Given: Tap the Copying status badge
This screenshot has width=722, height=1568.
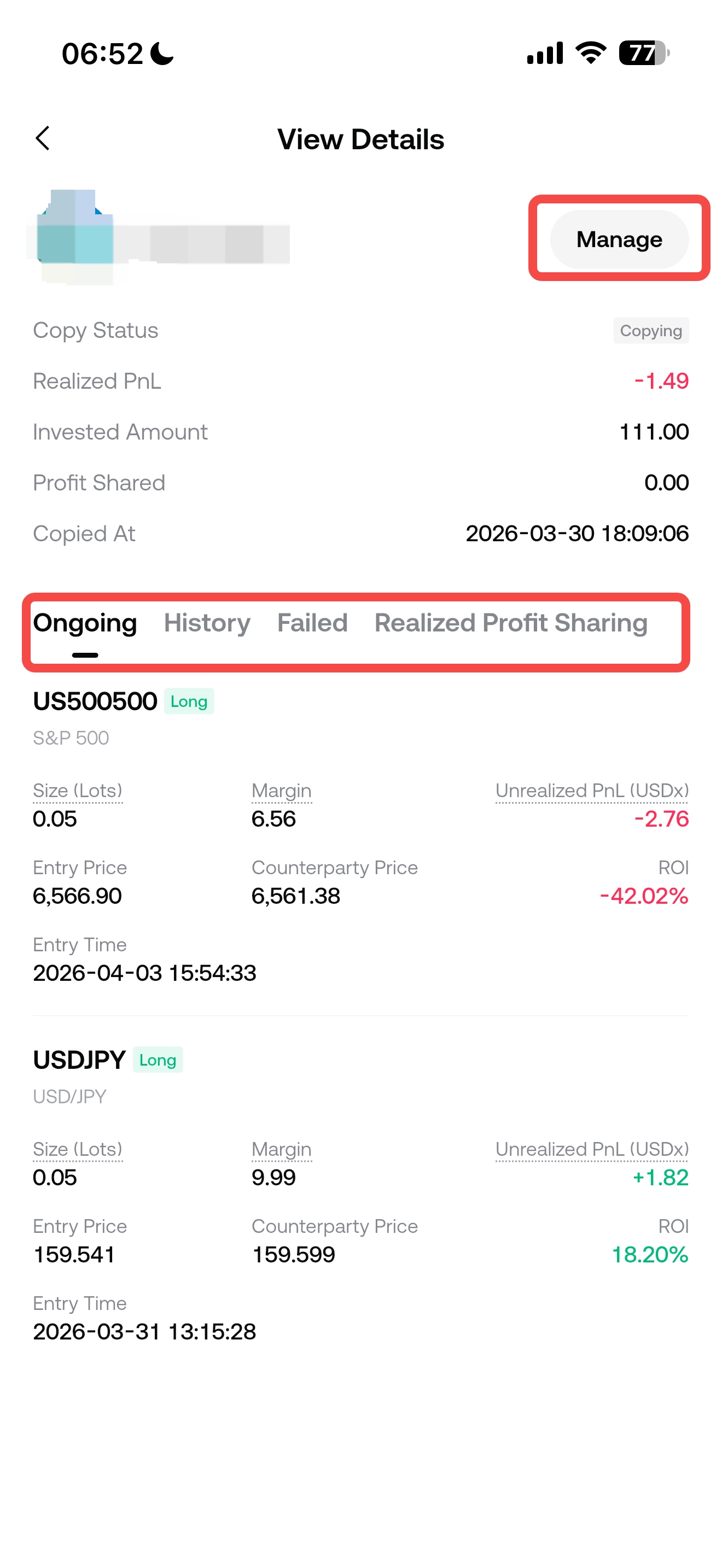Looking at the screenshot, I should [x=650, y=331].
